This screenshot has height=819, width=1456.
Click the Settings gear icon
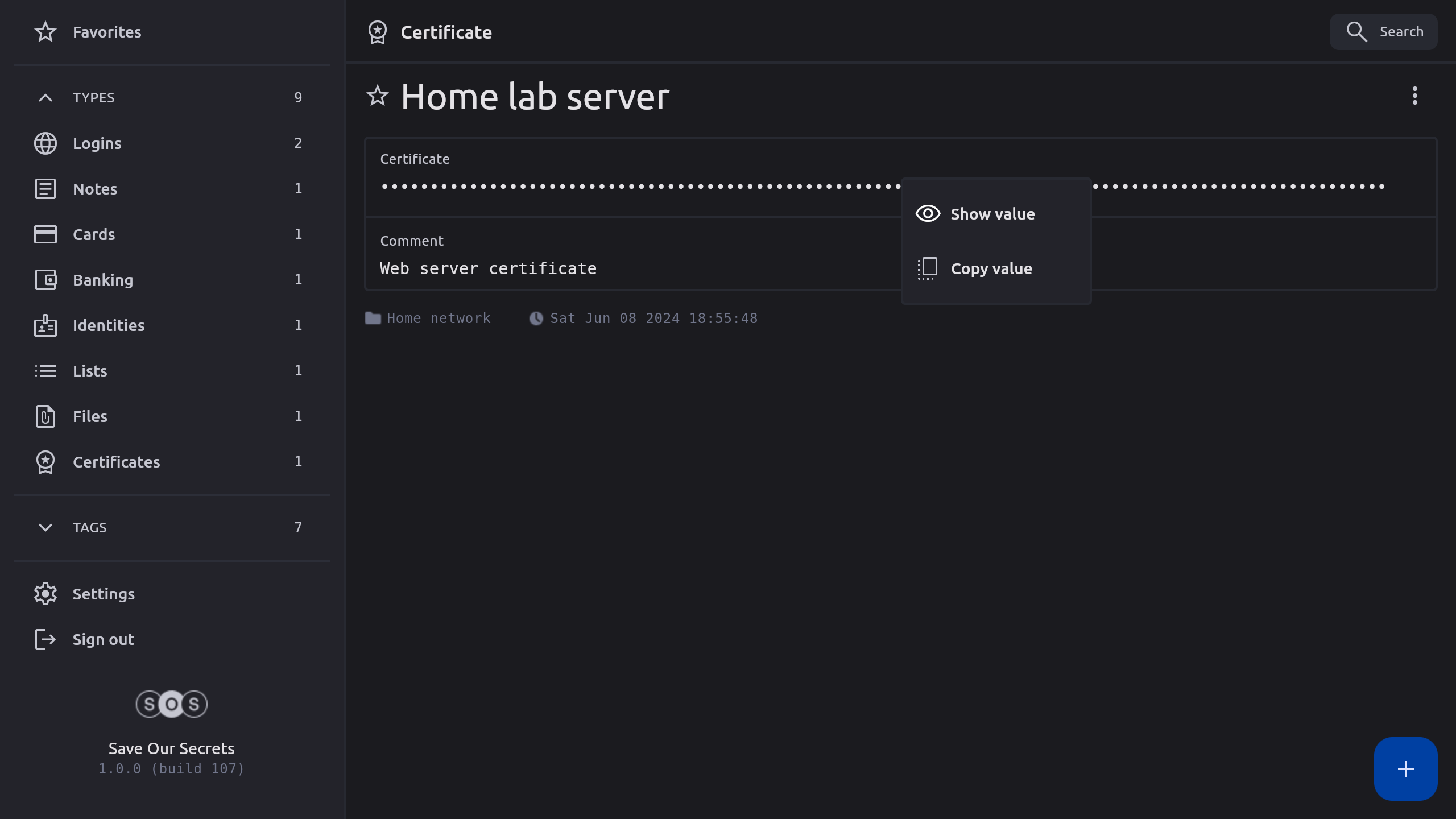pos(45,594)
